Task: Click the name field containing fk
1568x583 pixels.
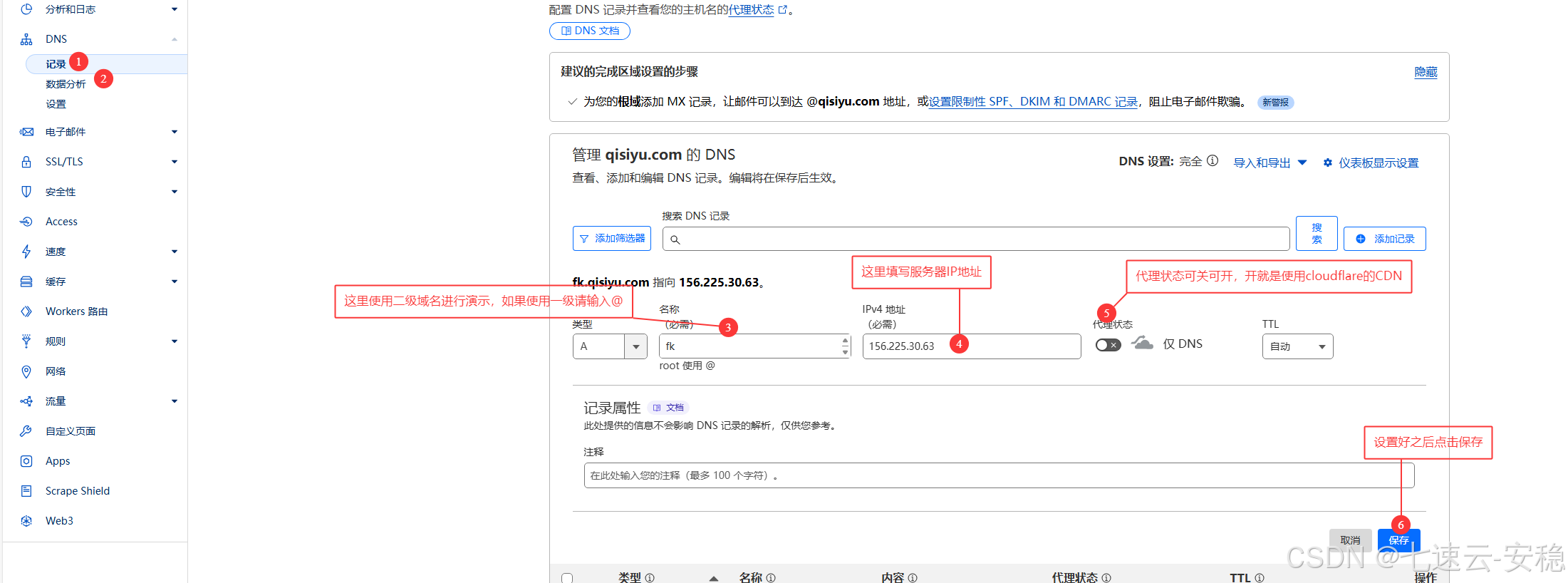Action: (x=754, y=346)
